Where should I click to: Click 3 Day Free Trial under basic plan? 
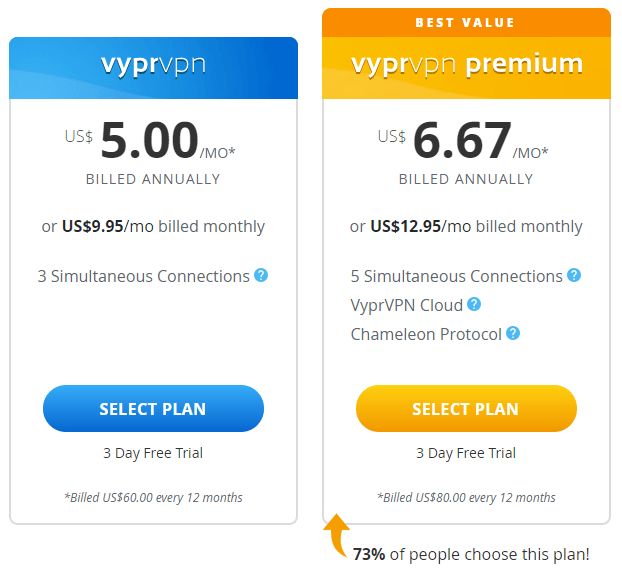(x=153, y=453)
